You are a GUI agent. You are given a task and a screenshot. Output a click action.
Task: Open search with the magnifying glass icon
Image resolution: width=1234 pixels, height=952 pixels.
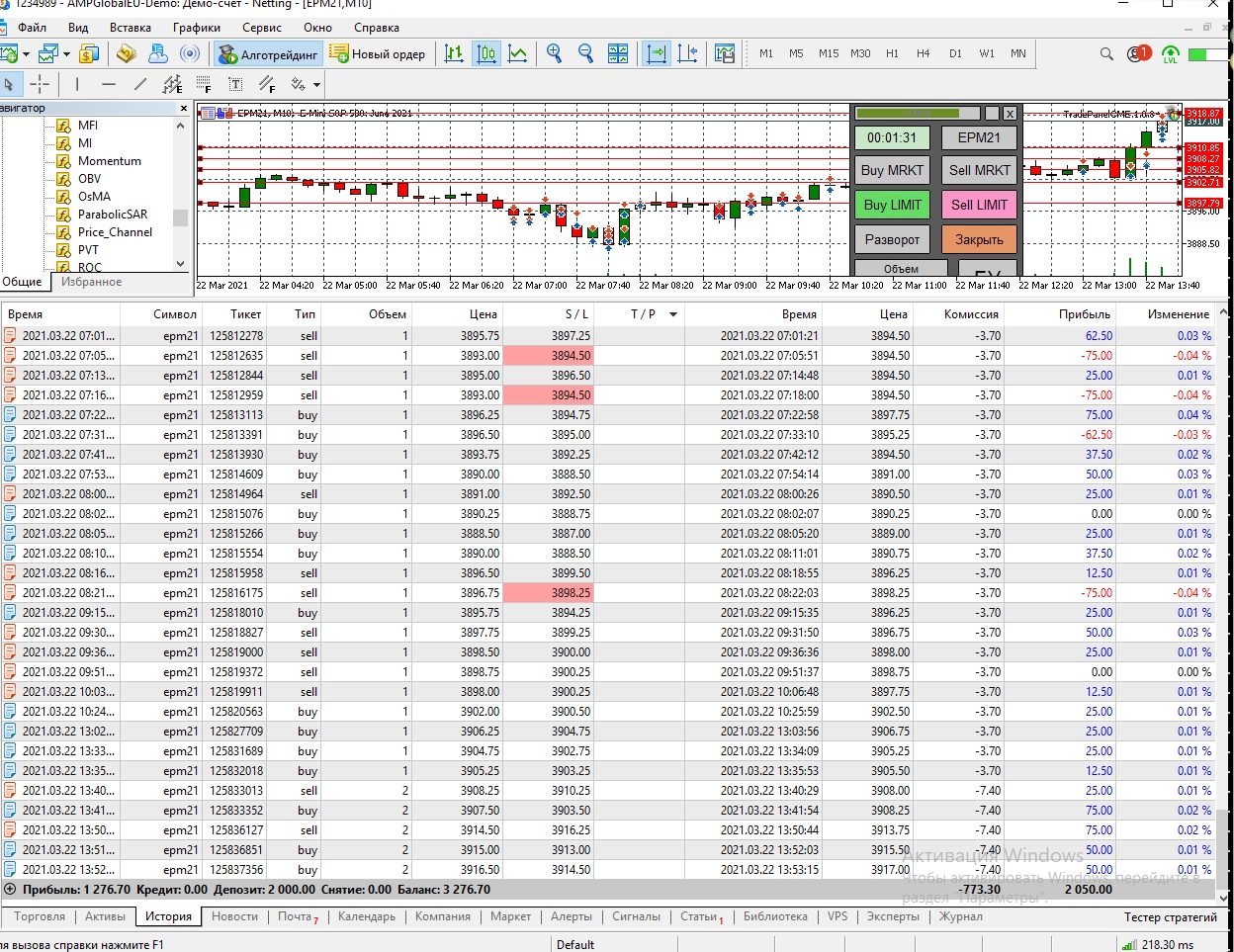(1106, 53)
